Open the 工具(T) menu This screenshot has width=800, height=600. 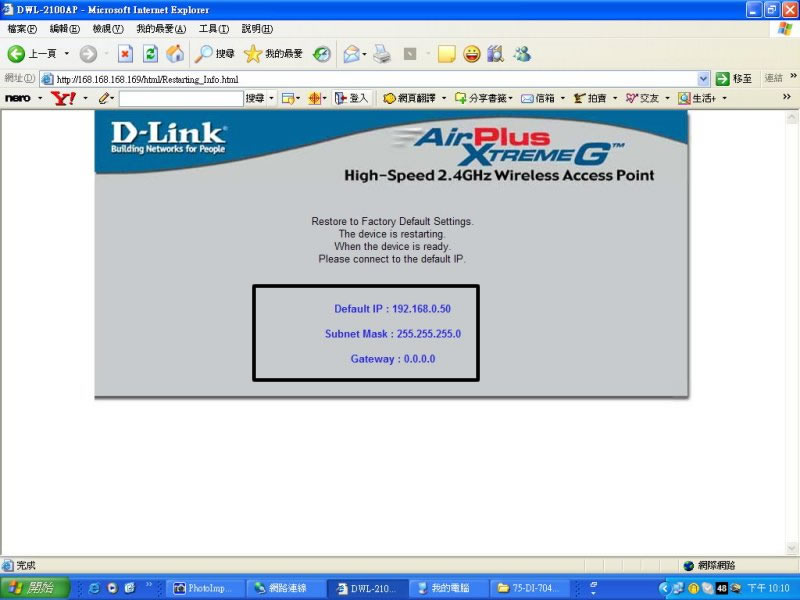214,29
